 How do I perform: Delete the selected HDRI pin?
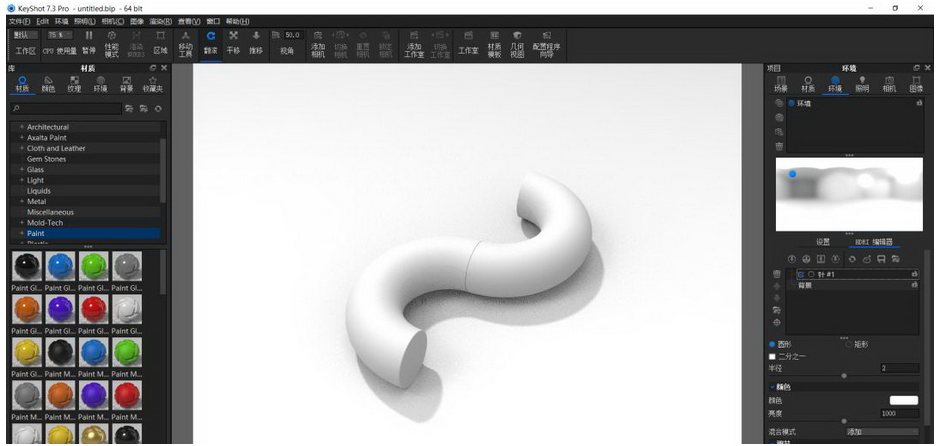777,274
